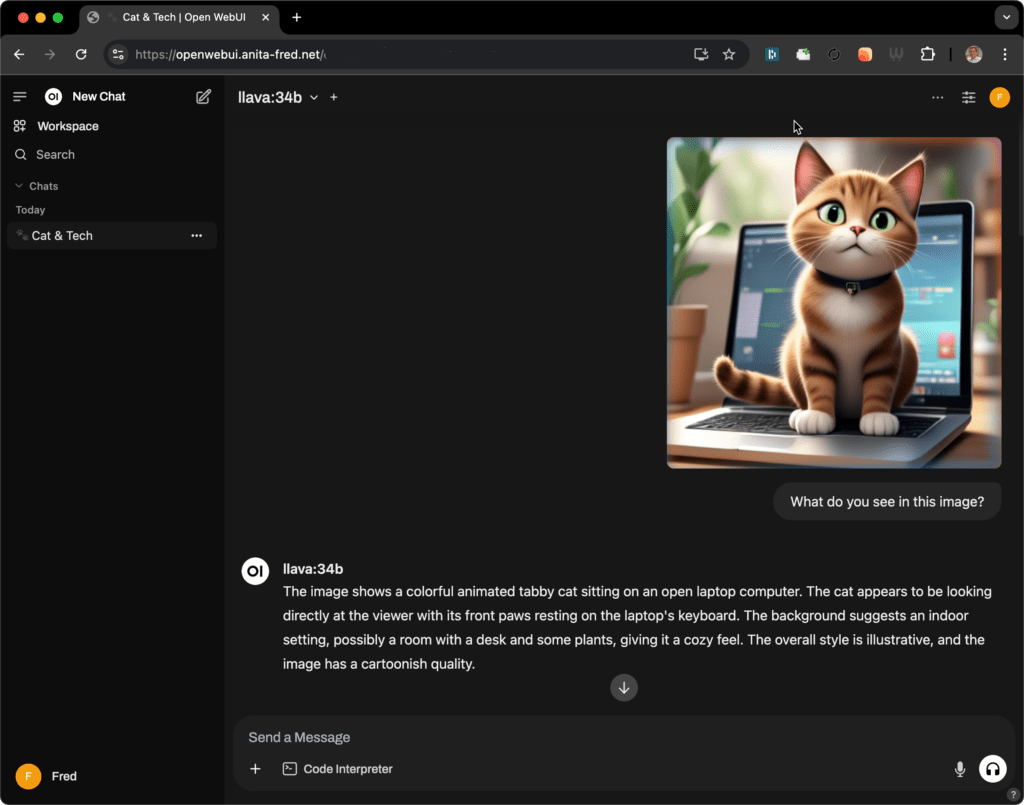Click the new chat pencil icon
The image size is (1024, 805).
pyautogui.click(x=204, y=97)
